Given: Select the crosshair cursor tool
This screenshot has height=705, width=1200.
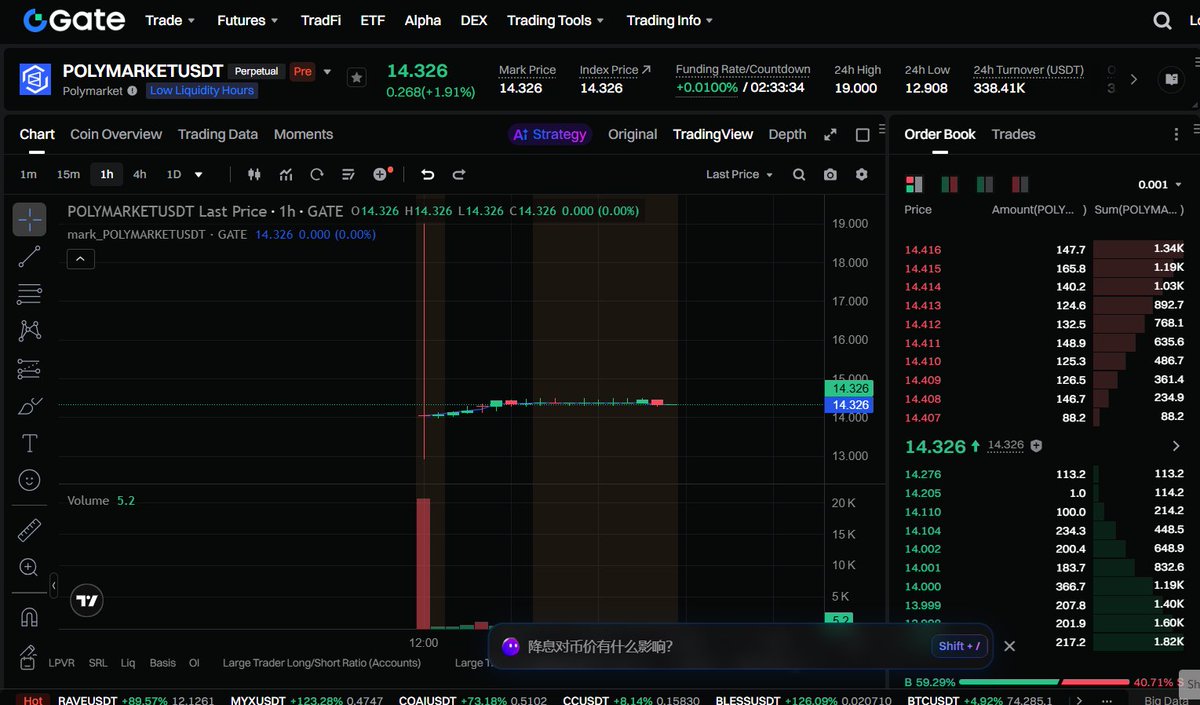Looking at the screenshot, I should [29, 219].
